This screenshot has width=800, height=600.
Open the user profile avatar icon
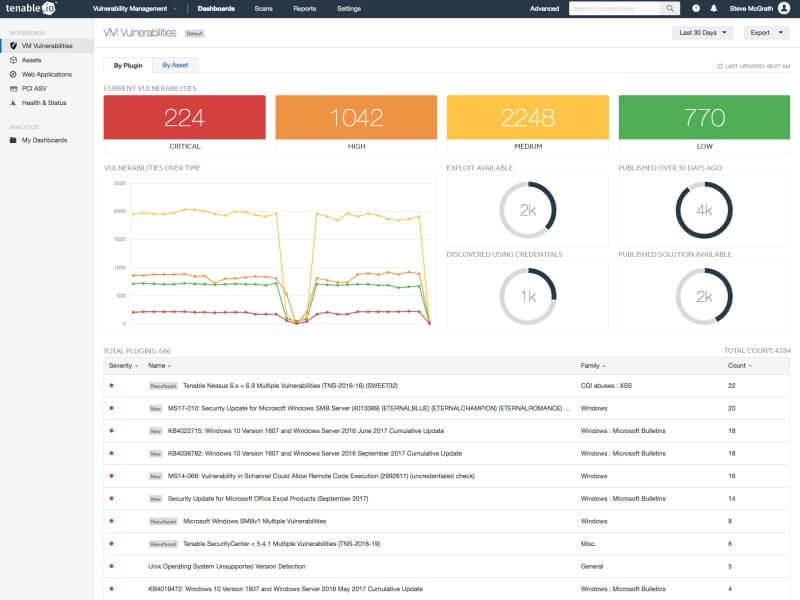click(x=783, y=8)
